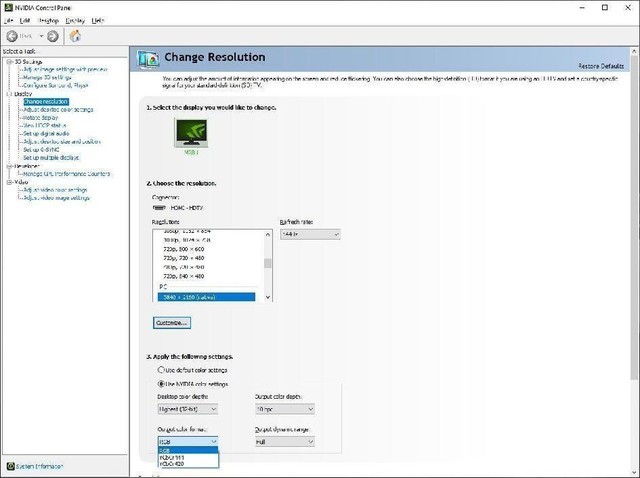Open Adjust video color settings
Image resolution: width=640 pixels, height=478 pixels.
55,190
